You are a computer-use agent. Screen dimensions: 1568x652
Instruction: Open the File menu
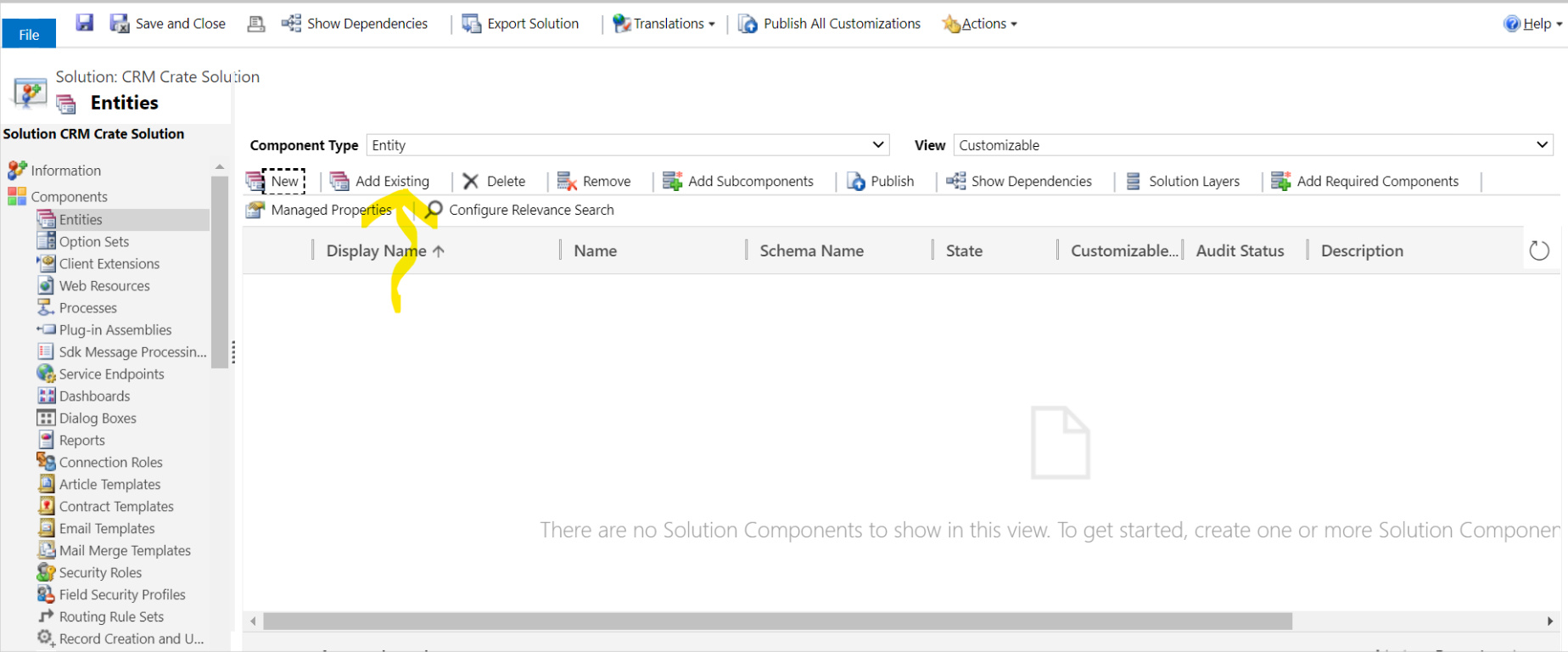[x=29, y=34]
